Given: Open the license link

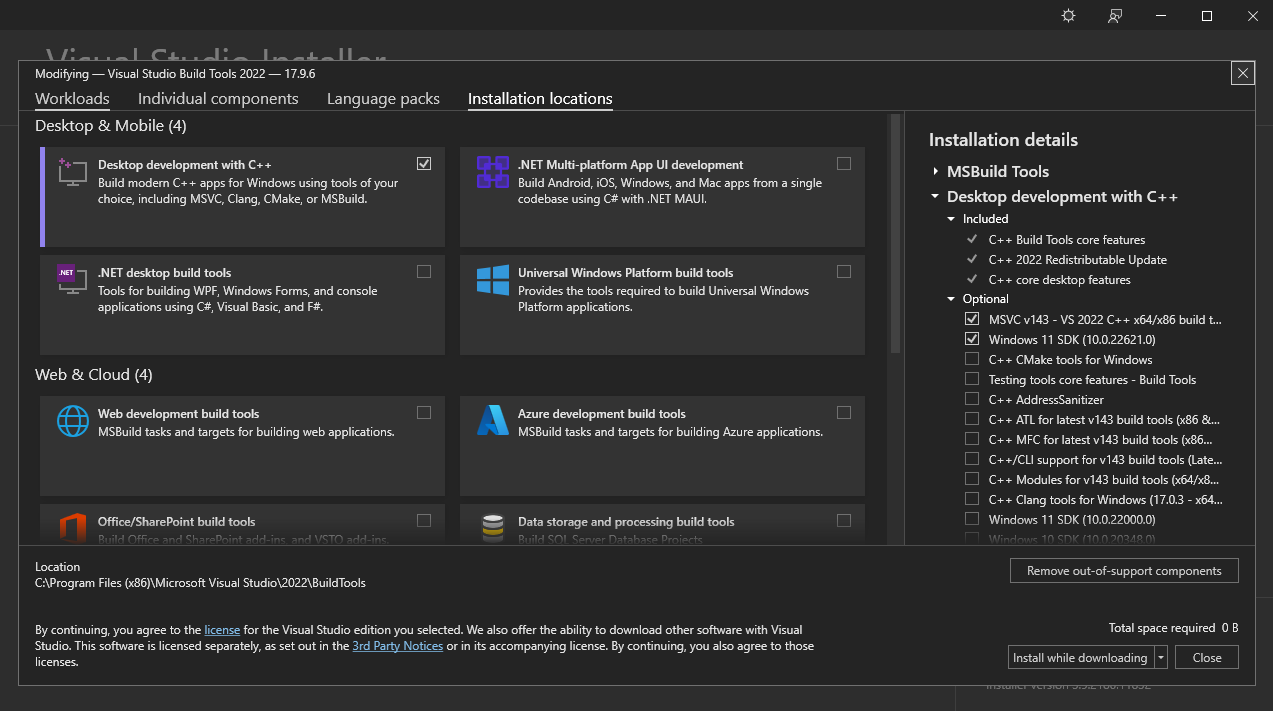Looking at the screenshot, I should click(x=222, y=630).
